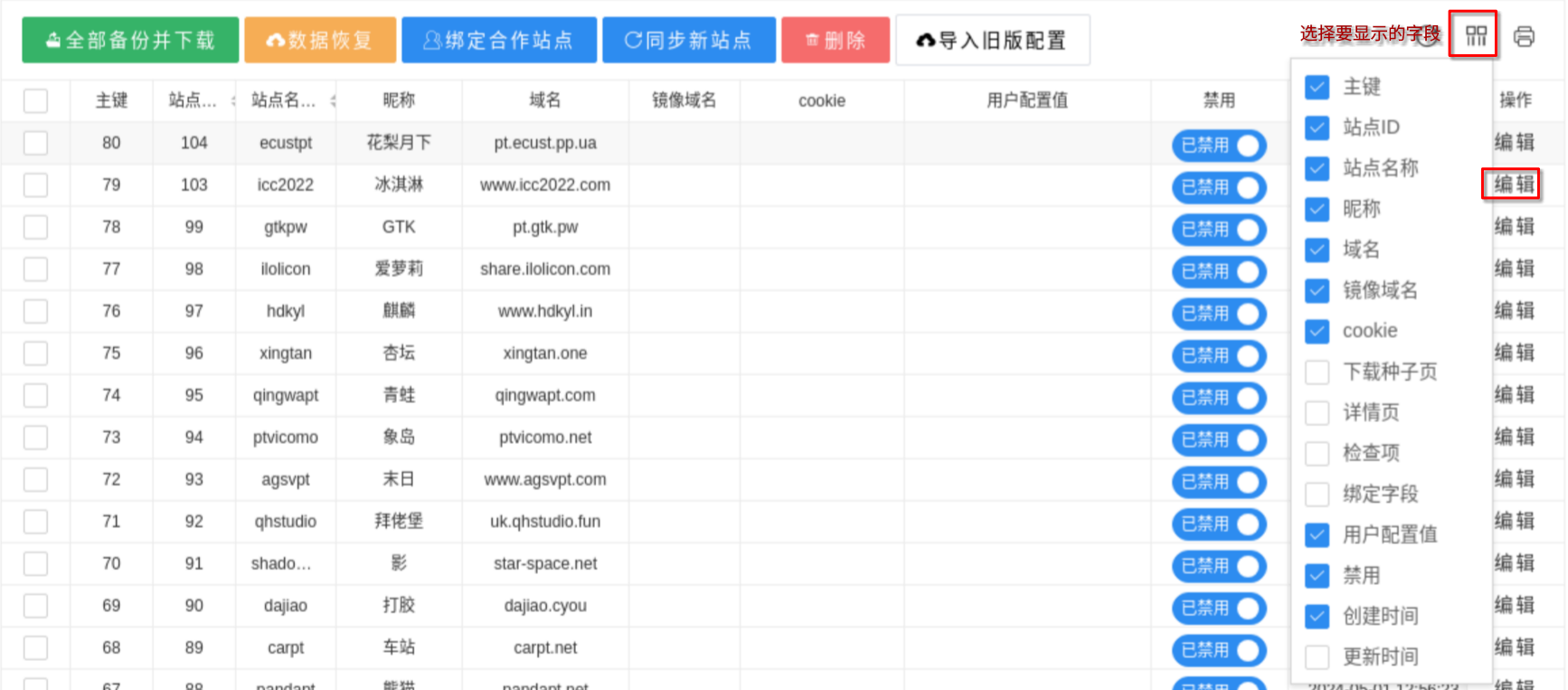The image size is (1568, 690).
Task: Click the cookie column header
Action: pos(822,101)
